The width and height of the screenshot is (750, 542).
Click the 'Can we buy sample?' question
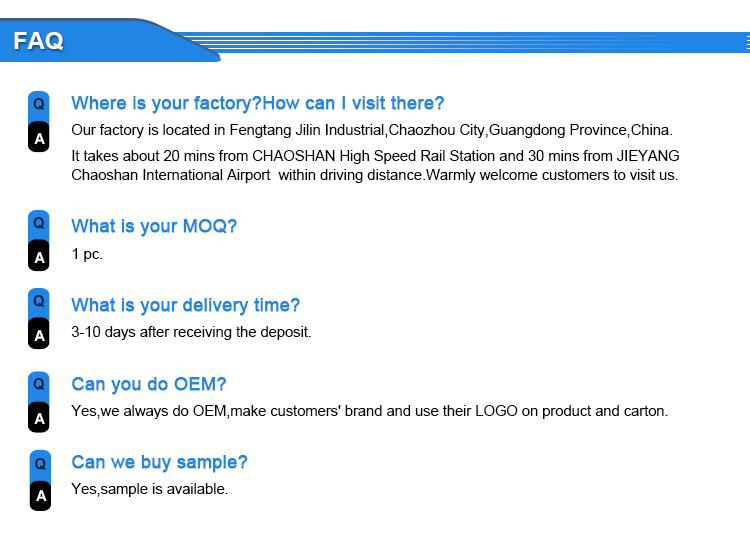pyautogui.click(x=159, y=463)
